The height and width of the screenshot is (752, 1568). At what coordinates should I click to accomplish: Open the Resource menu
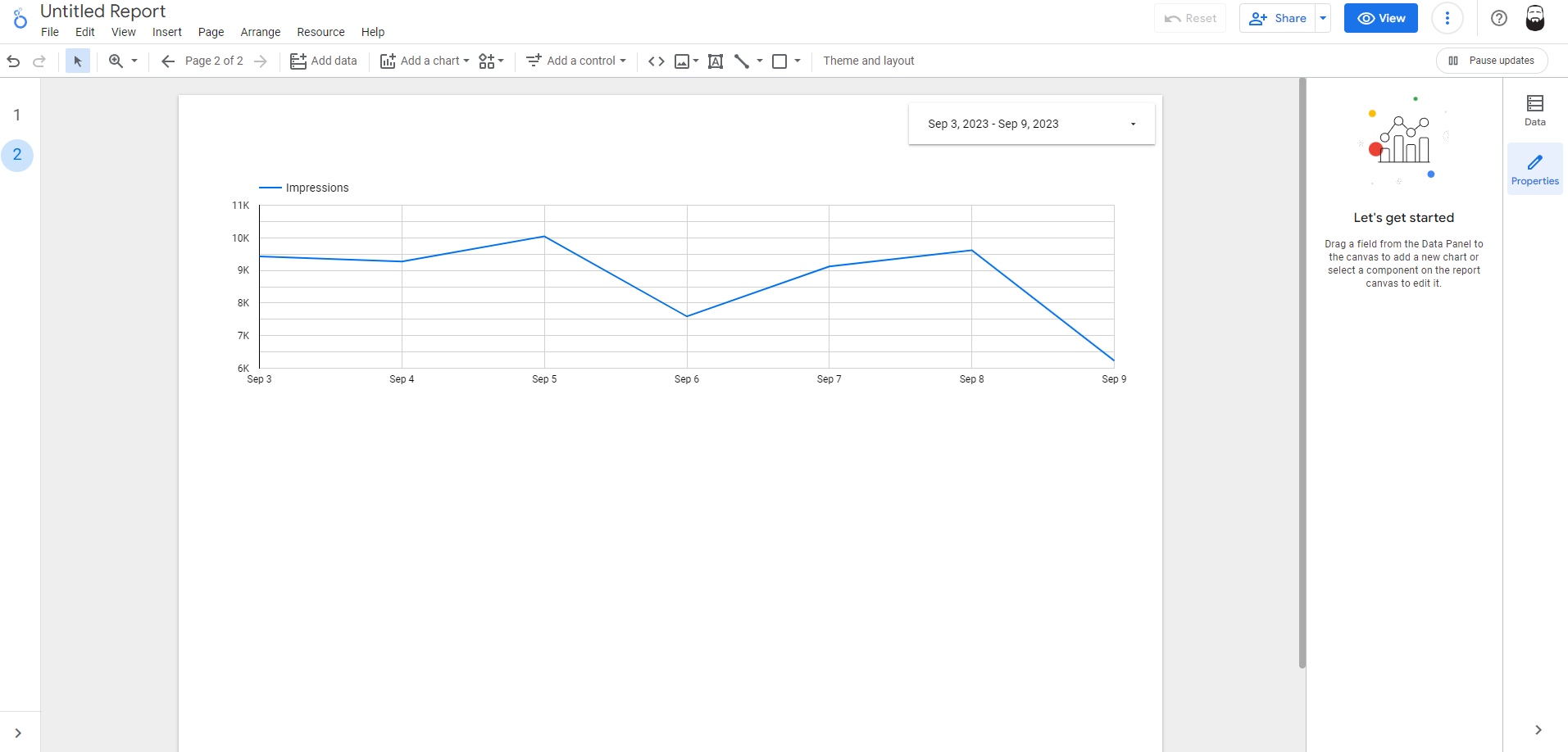coord(320,32)
